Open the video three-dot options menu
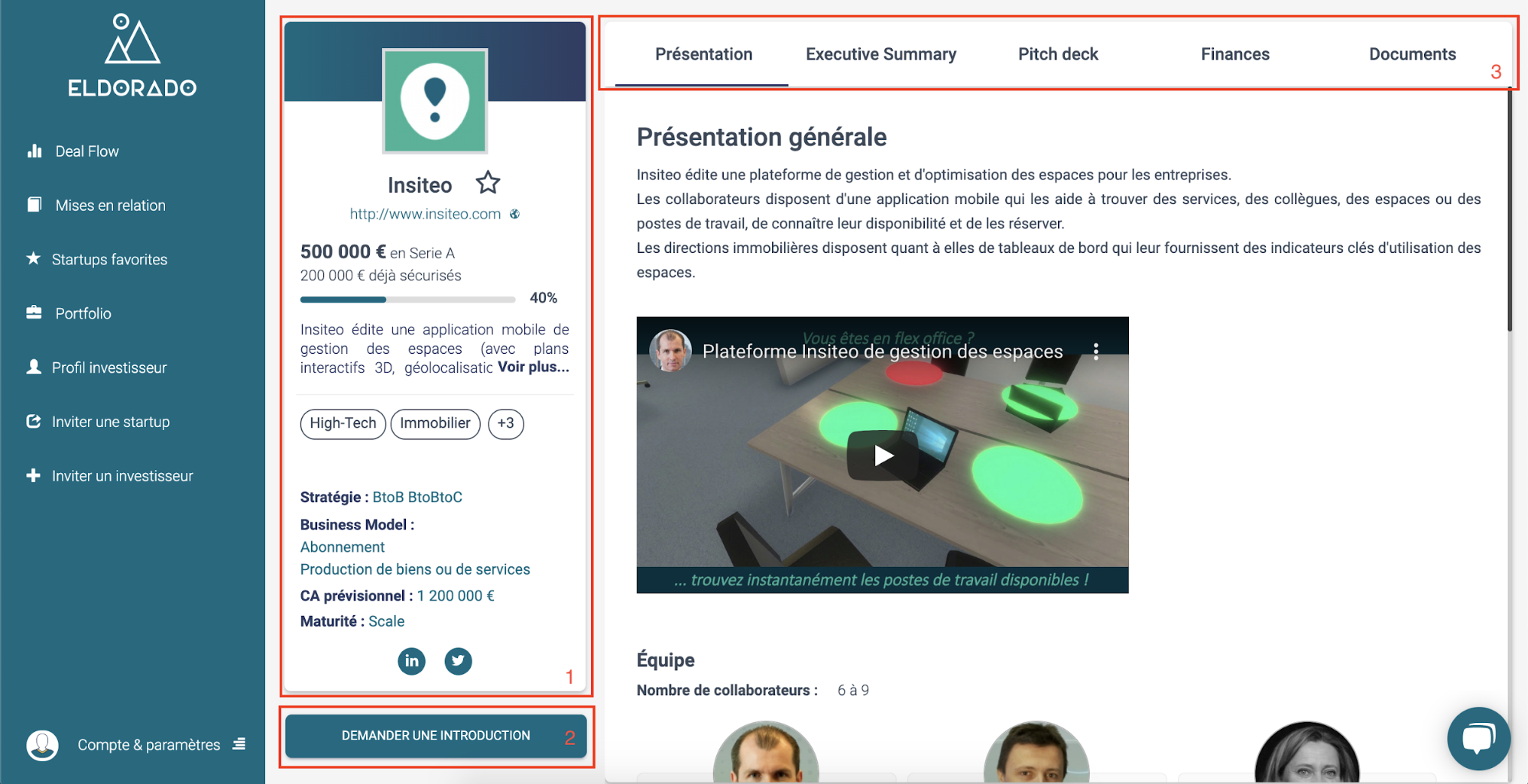The width and height of the screenshot is (1528, 784). [x=1095, y=352]
